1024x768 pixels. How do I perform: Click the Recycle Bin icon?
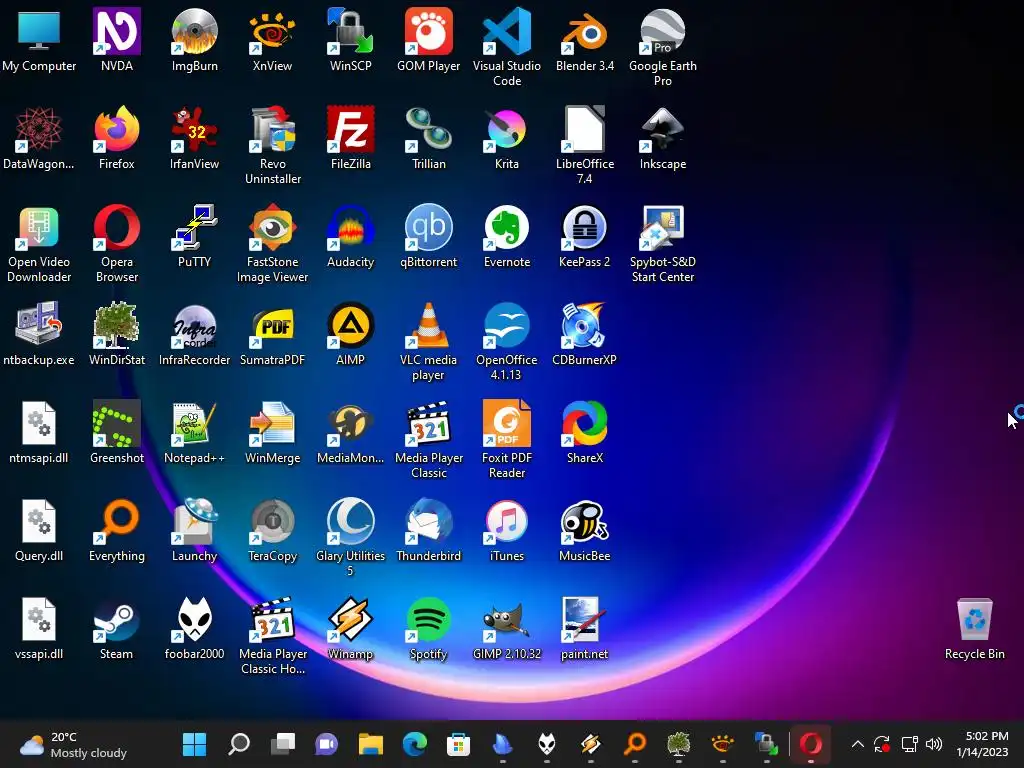coord(974,619)
